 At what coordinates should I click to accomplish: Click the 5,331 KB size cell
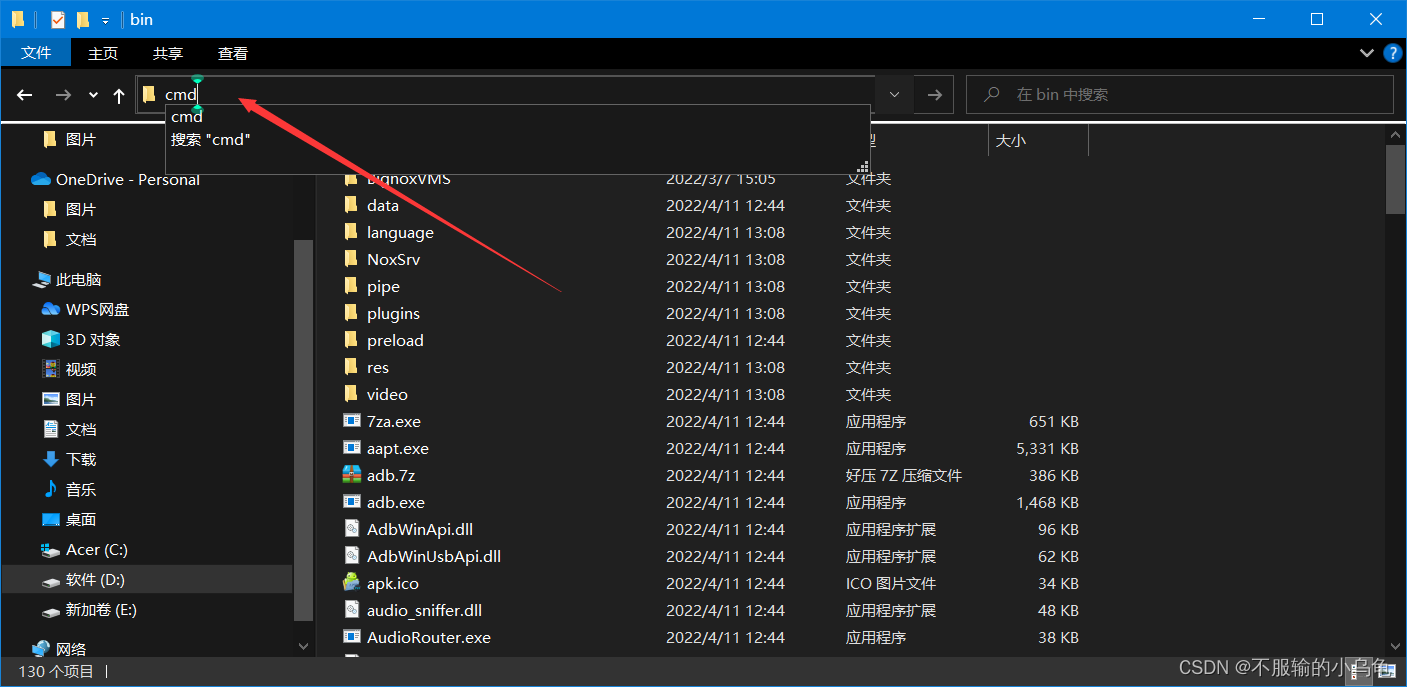click(x=1047, y=449)
